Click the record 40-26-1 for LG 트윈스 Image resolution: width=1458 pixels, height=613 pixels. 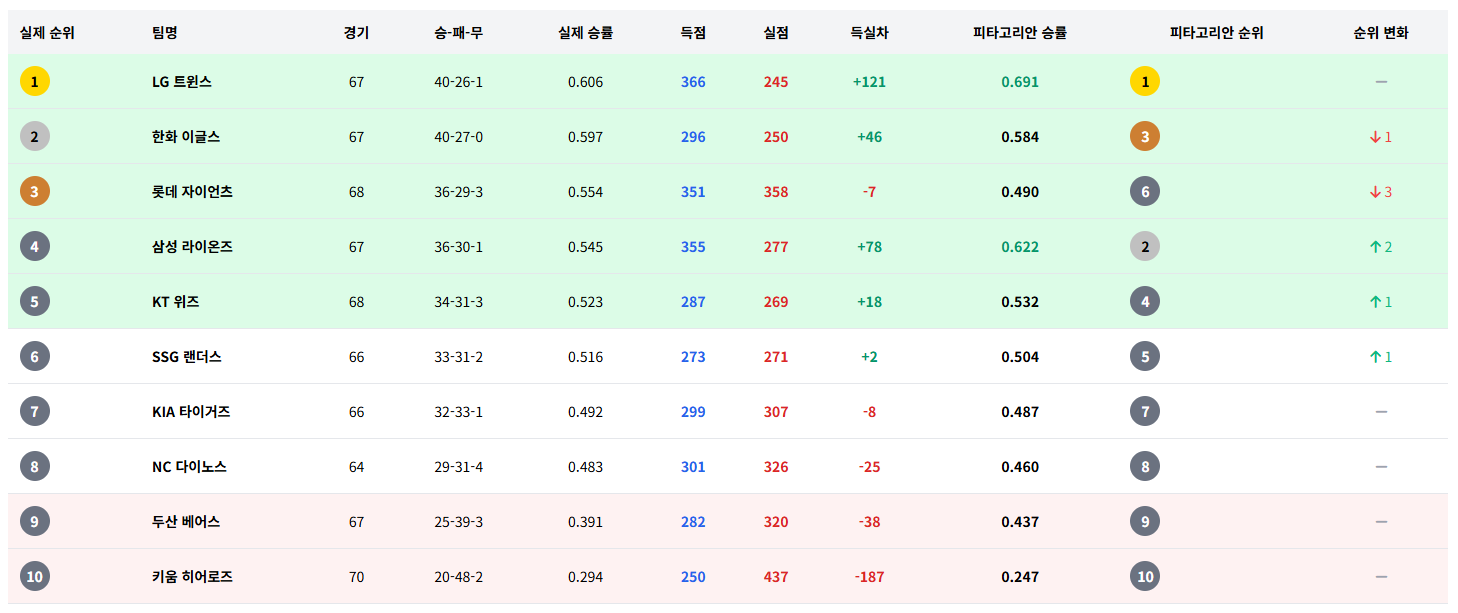coord(459,82)
